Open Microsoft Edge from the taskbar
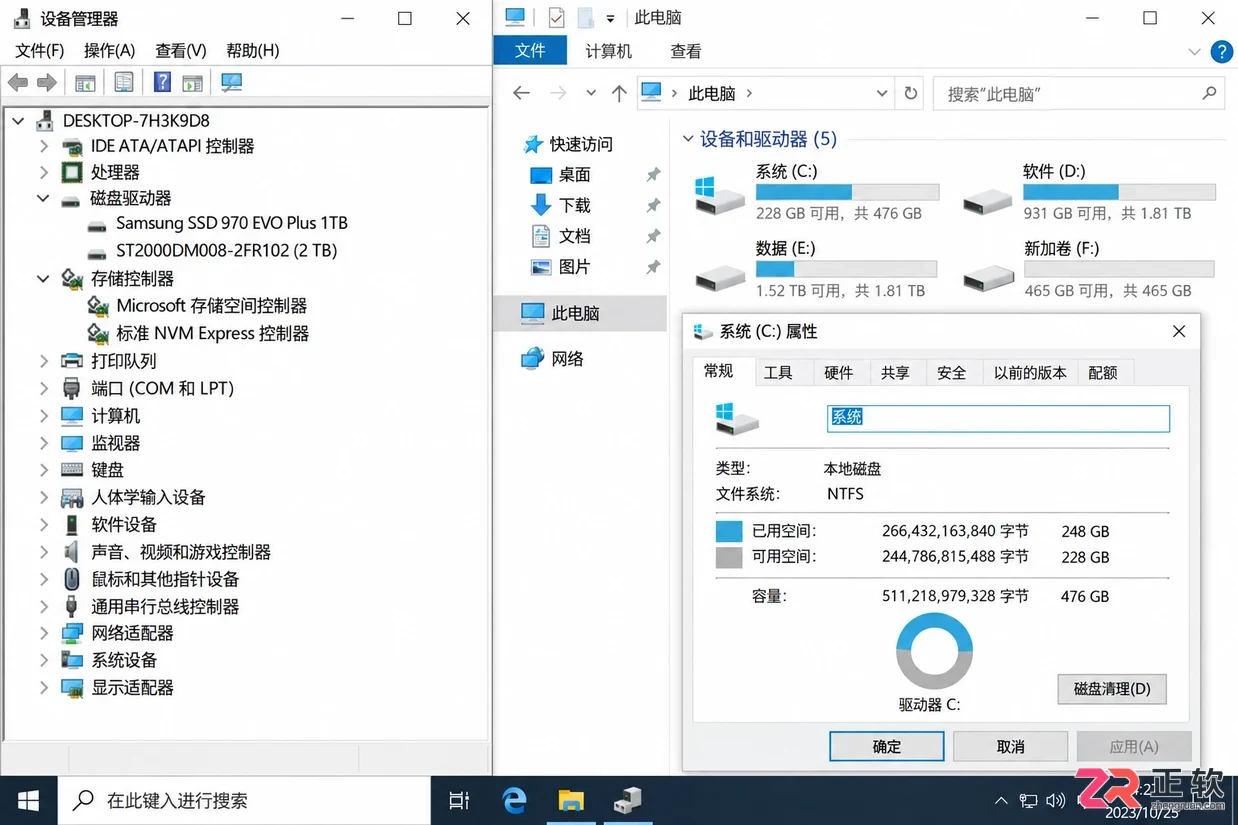Screen dimensions: 1238x825 pyautogui.click(x=514, y=800)
